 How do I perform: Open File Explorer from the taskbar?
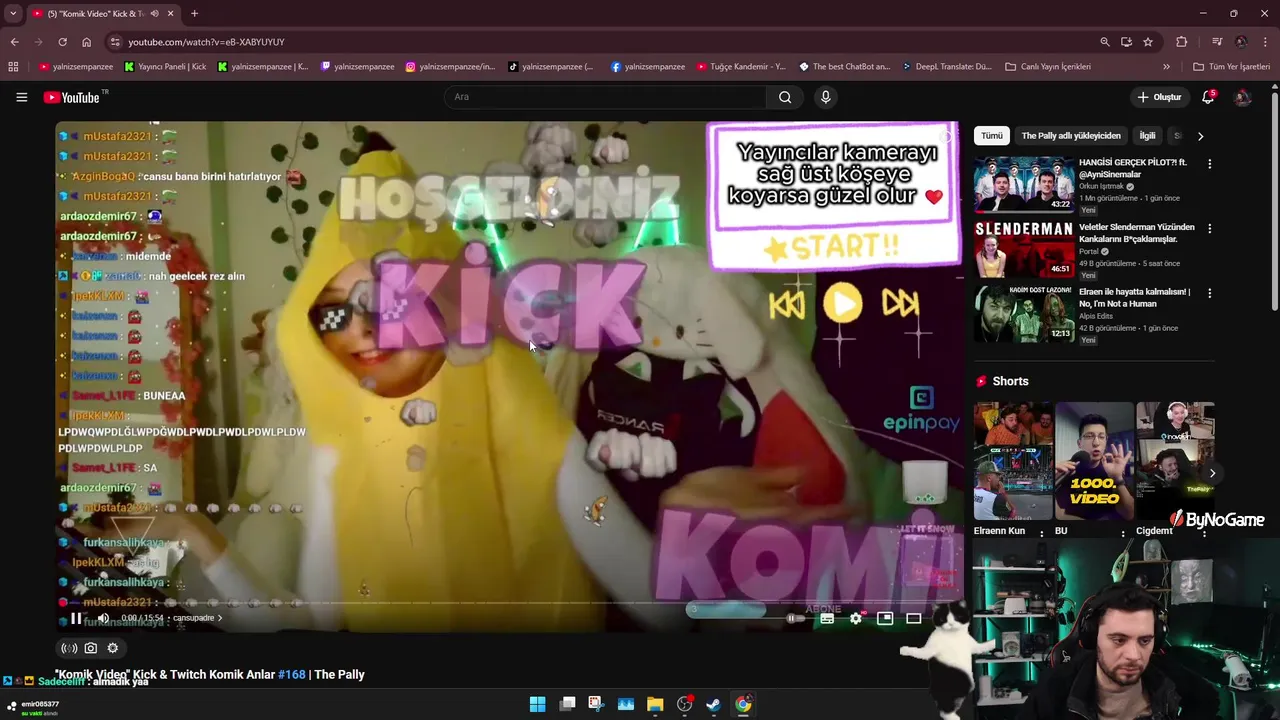coord(655,704)
